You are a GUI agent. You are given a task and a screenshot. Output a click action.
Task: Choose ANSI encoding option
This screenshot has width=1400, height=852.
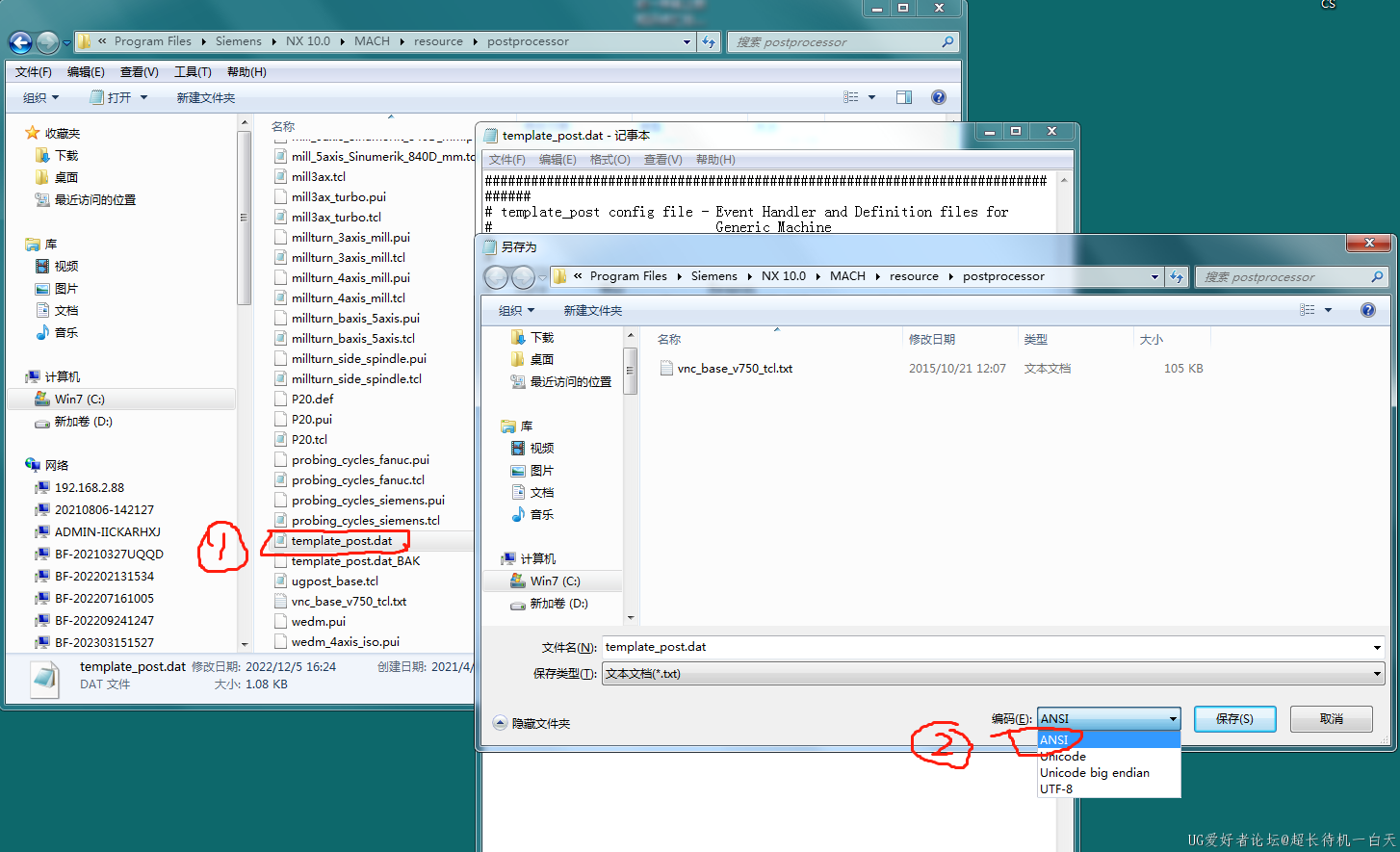click(x=1108, y=739)
